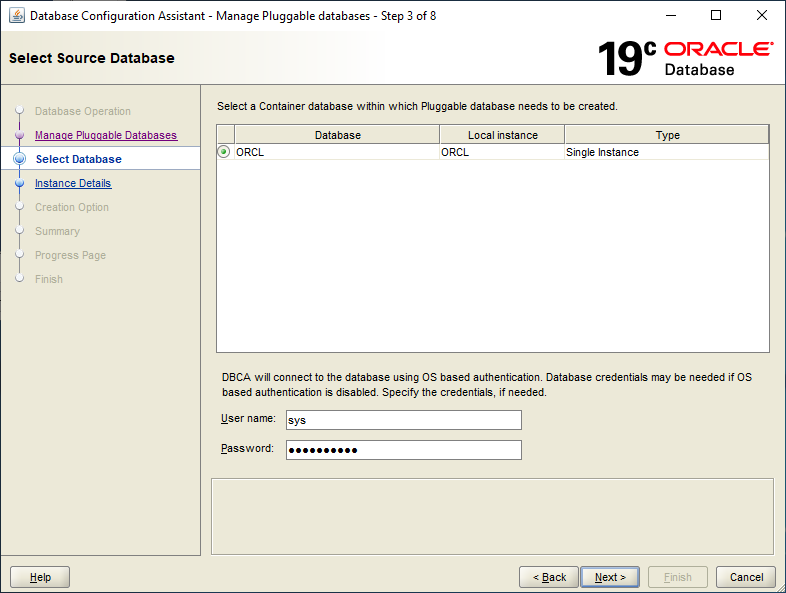The image size is (786, 593).
Task: Click the Select Database step bullet icon
Action: pyautogui.click(x=20, y=159)
